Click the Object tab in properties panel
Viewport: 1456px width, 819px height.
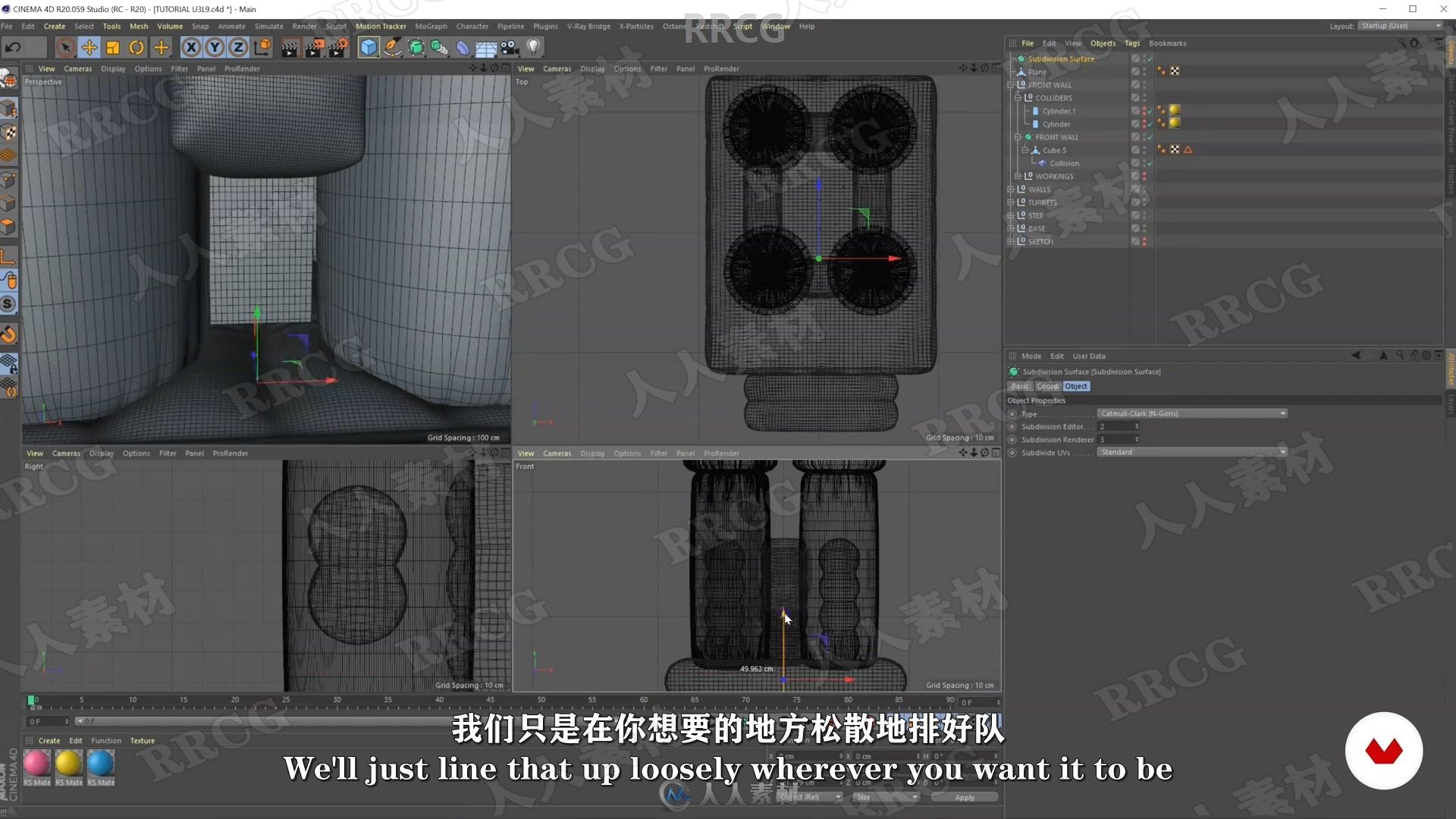[x=1076, y=386]
